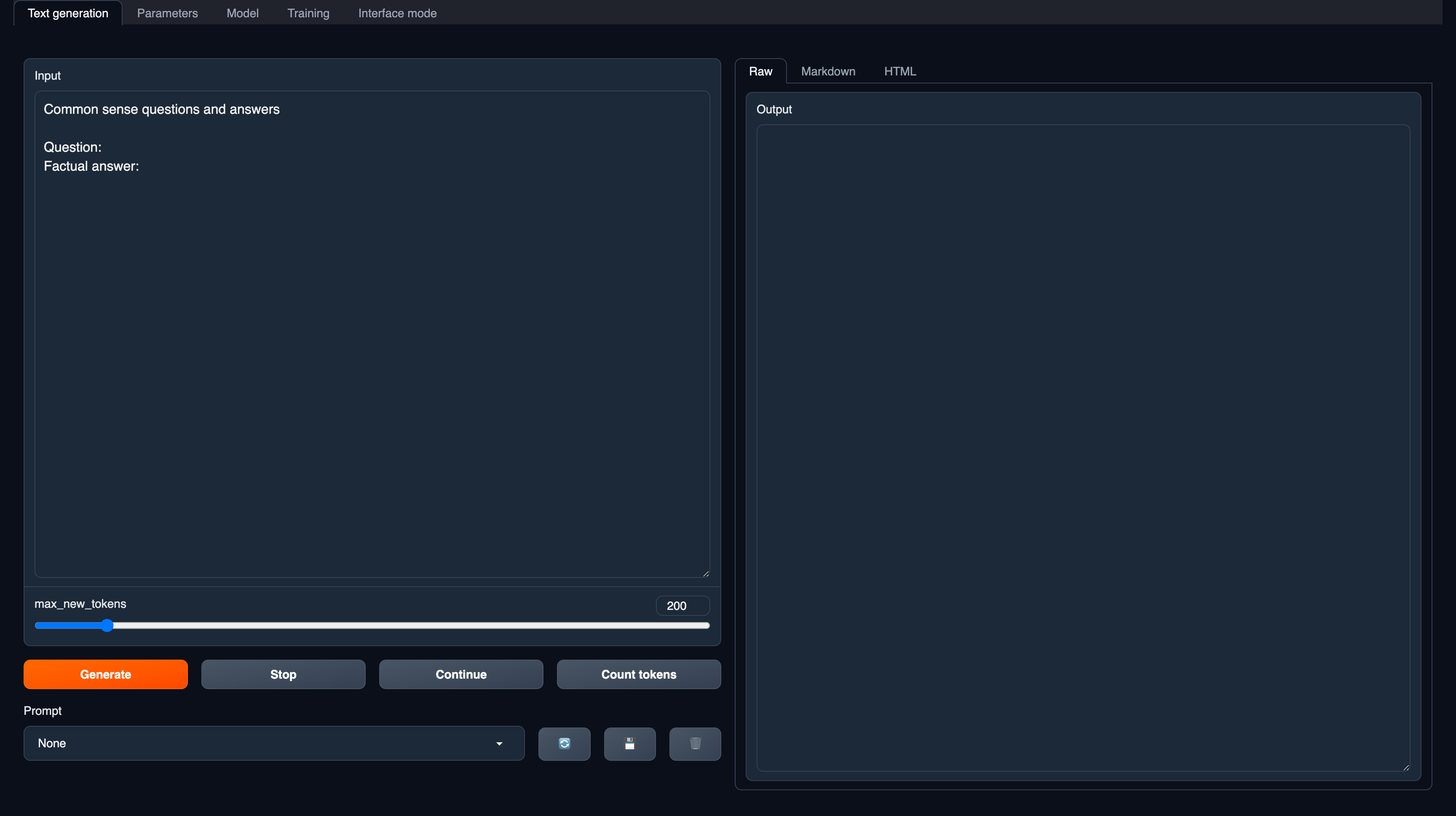Open the Model tab
The height and width of the screenshot is (816, 1456).
[242, 13]
